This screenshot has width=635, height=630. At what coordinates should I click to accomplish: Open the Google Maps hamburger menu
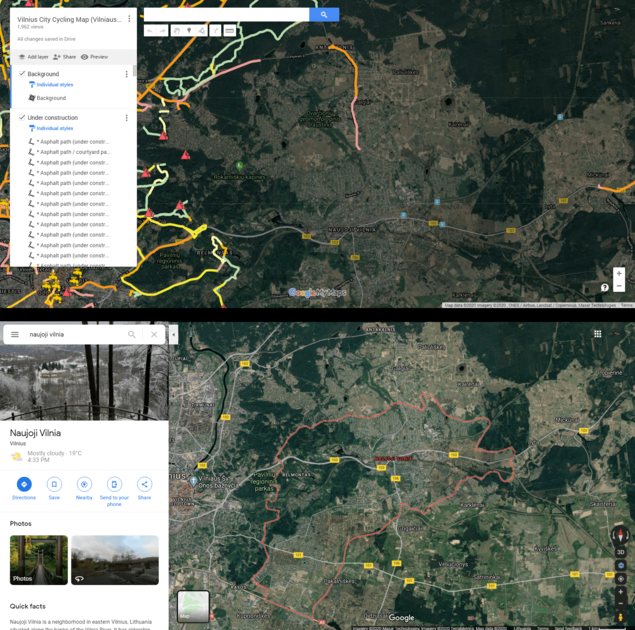click(x=15, y=335)
